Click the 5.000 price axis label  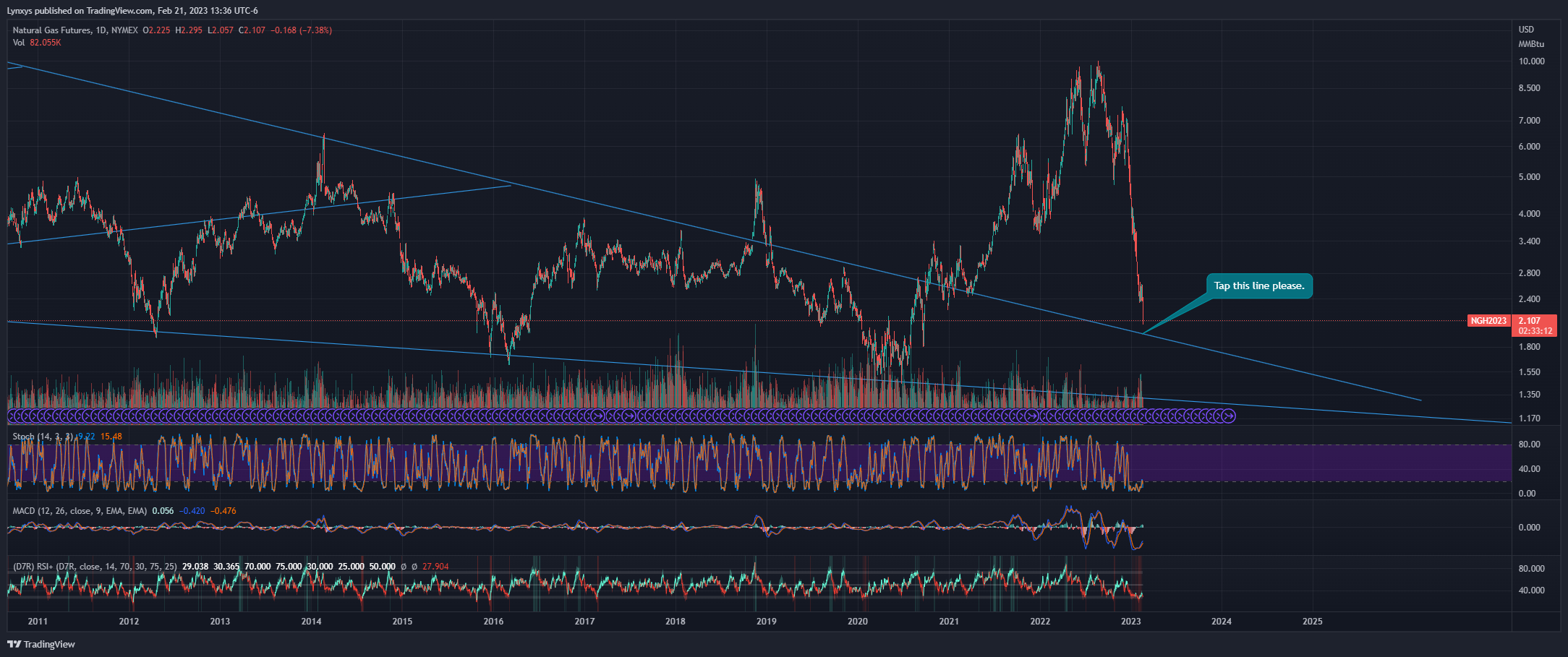[1530, 177]
